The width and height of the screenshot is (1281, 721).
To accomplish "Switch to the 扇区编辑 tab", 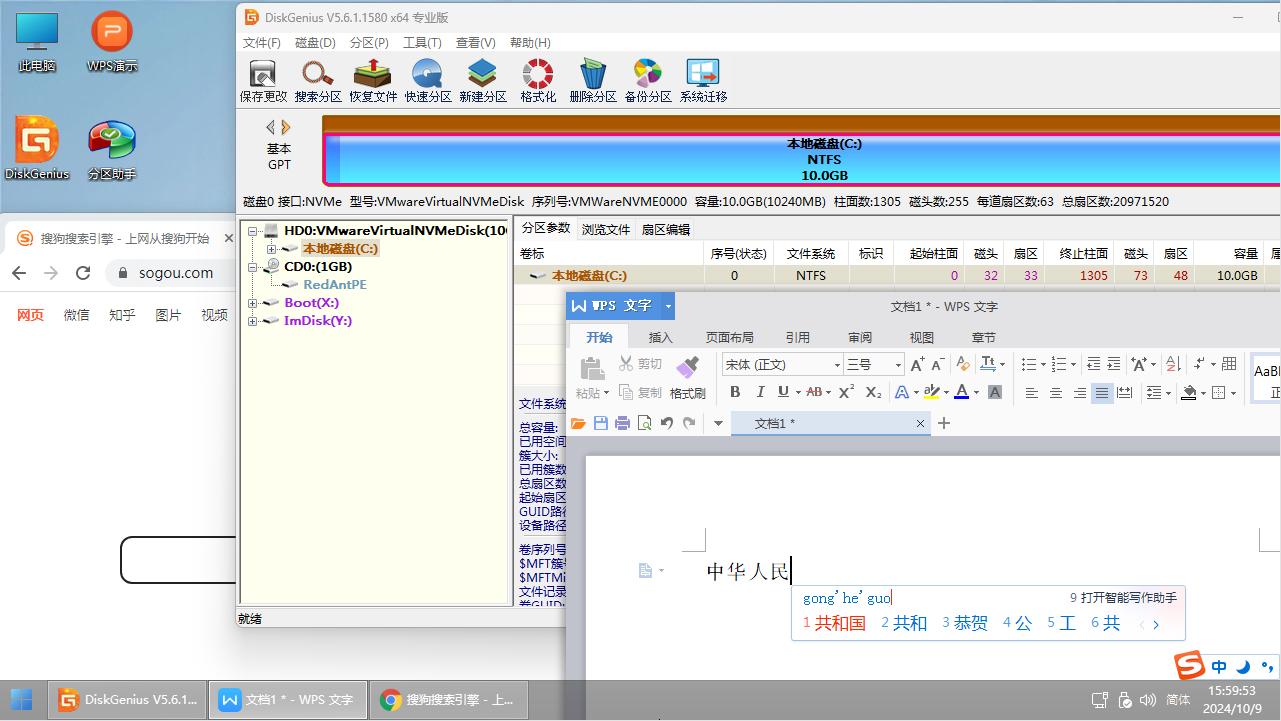I will (x=666, y=229).
